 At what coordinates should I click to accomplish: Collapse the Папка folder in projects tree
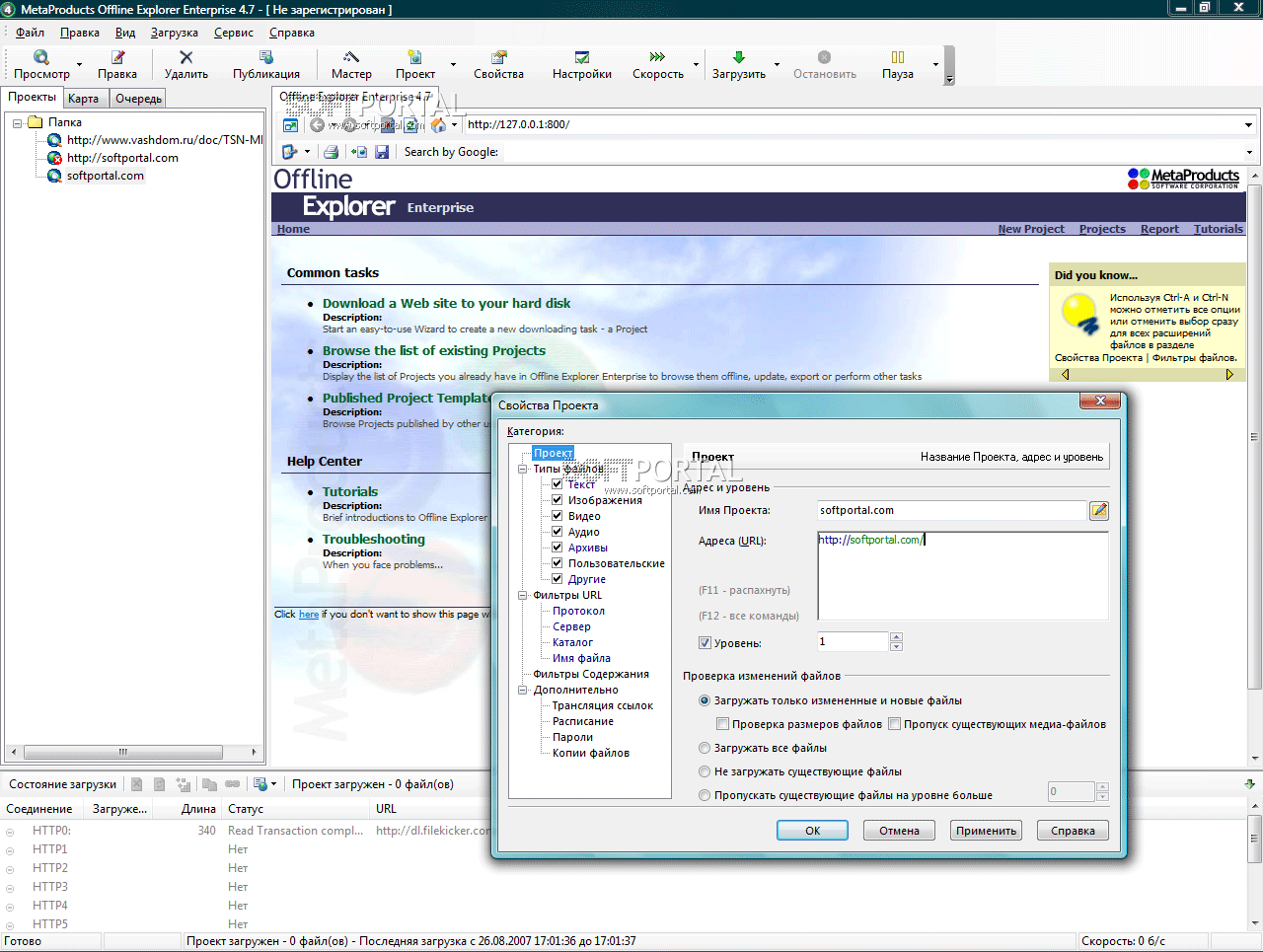18,123
